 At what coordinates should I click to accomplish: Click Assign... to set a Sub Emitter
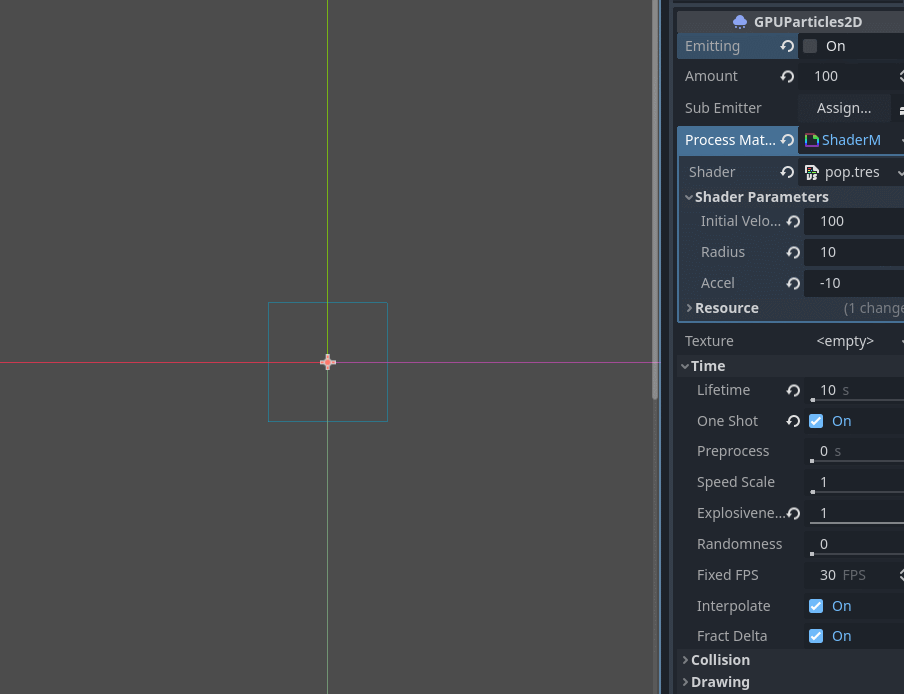(843, 107)
